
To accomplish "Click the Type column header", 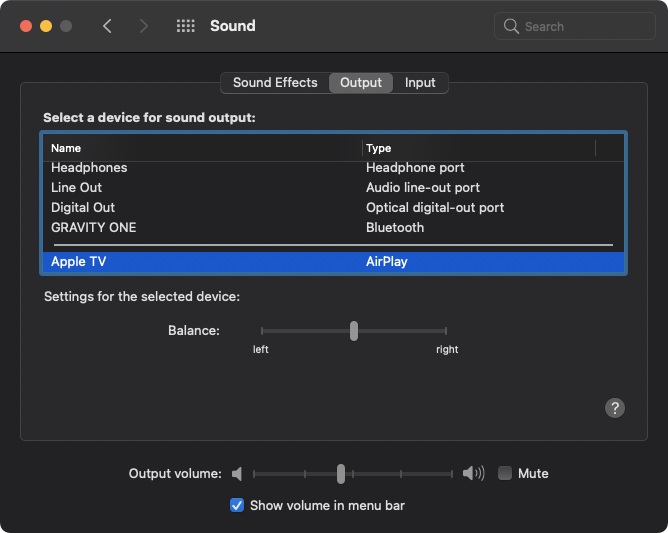I will 479,148.
